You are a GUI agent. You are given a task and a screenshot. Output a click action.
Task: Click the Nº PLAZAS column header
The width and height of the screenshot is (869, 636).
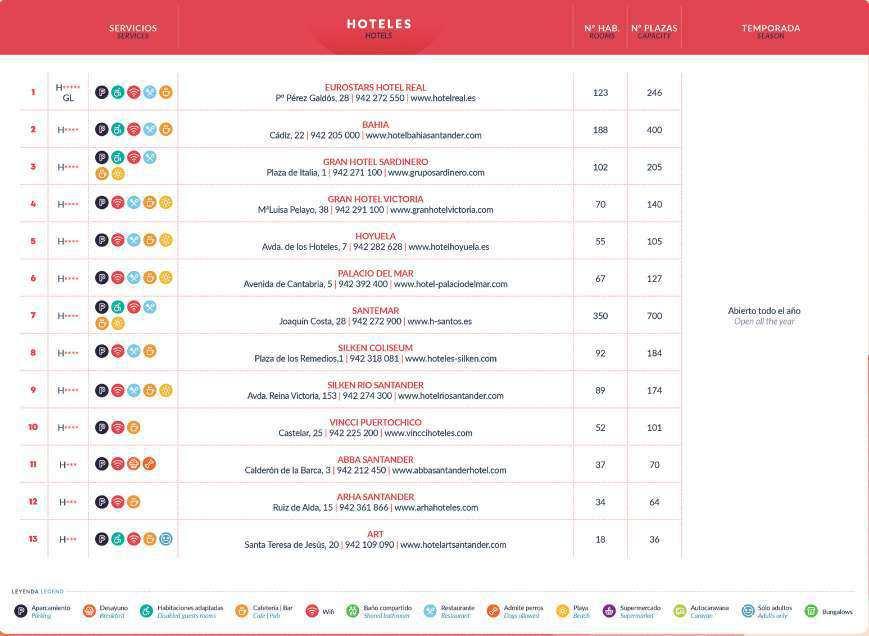pyautogui.click(x=654, y=28)
